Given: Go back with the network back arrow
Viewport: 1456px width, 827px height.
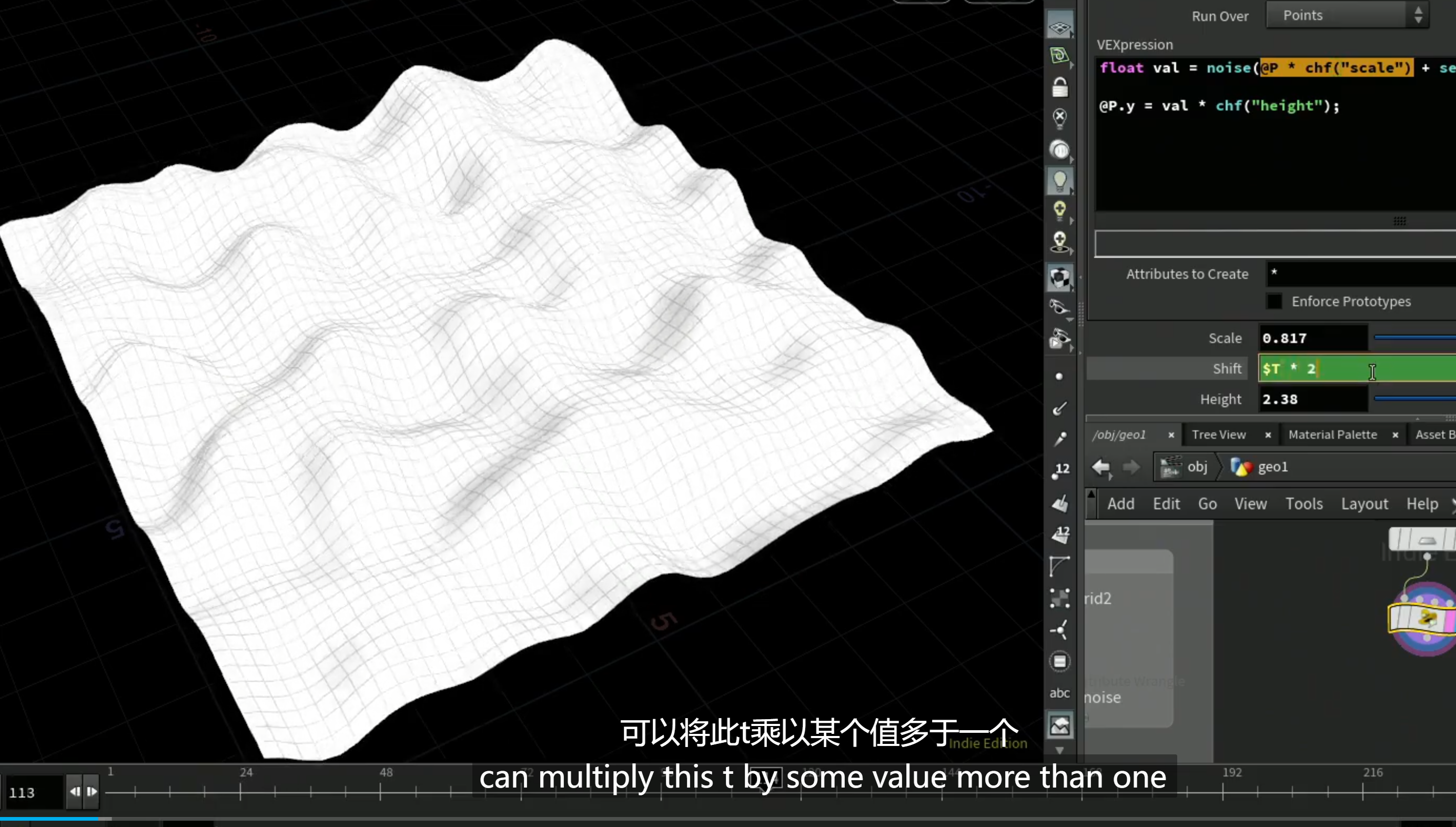Looking at the screenshot, I should 1100,467.
